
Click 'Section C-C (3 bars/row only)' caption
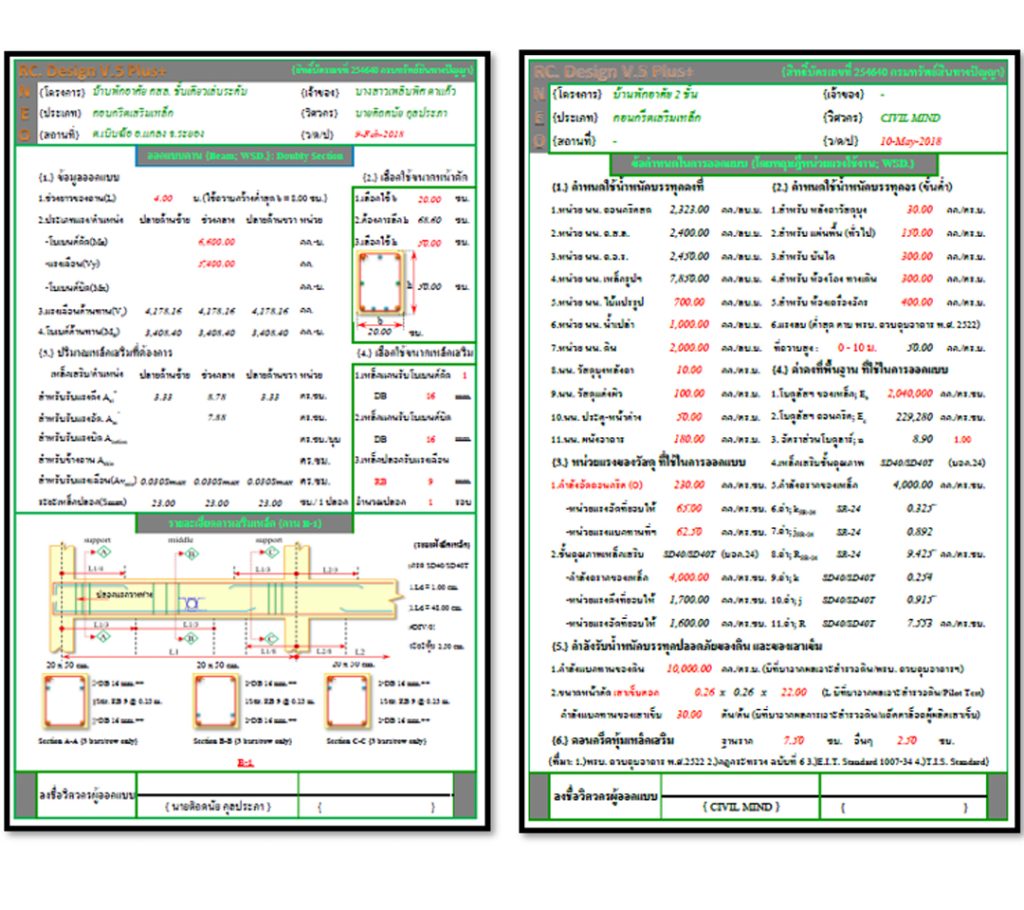[376, 741]
